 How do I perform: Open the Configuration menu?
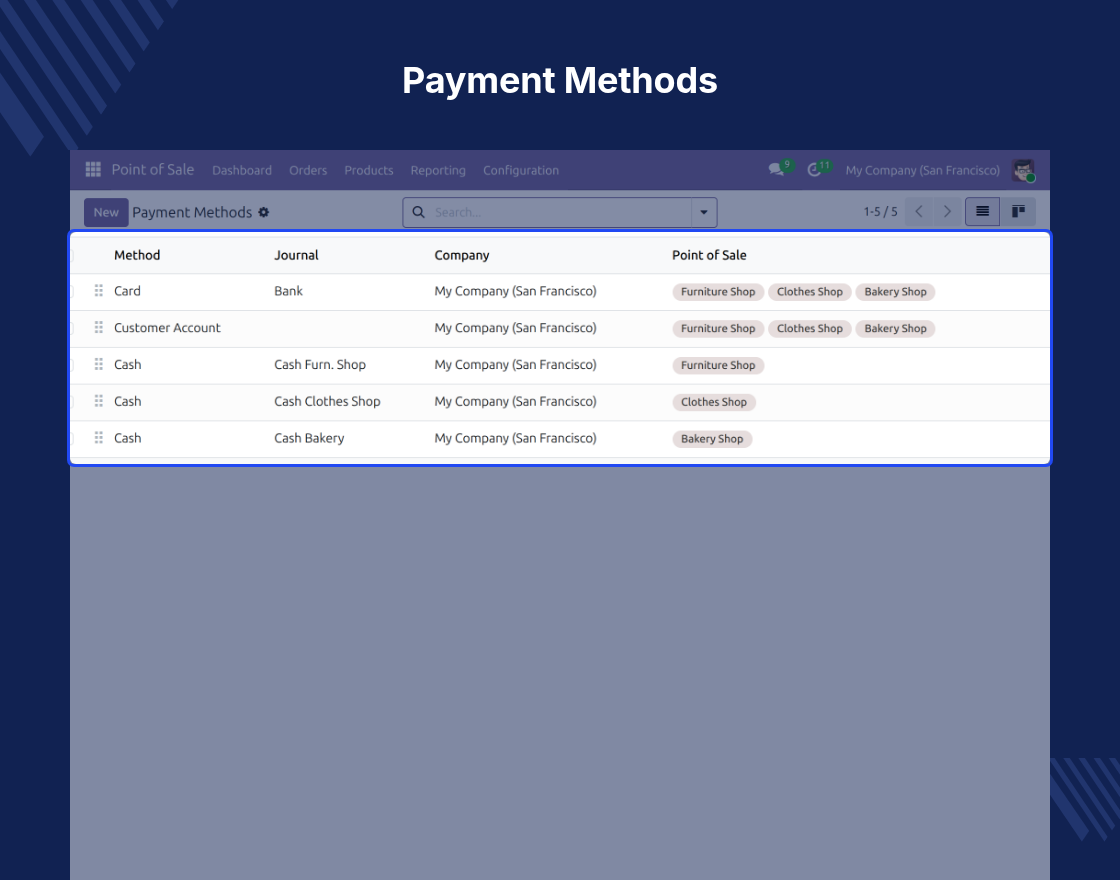click(x=521, y=170)
